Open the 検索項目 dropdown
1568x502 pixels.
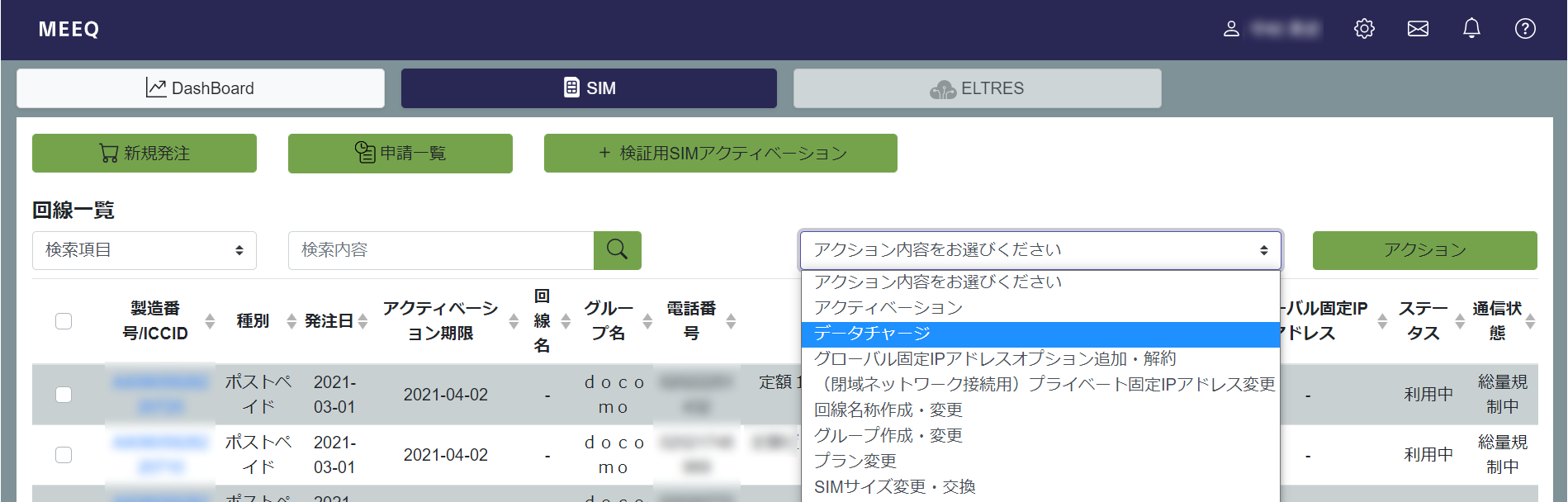point(144,250)
